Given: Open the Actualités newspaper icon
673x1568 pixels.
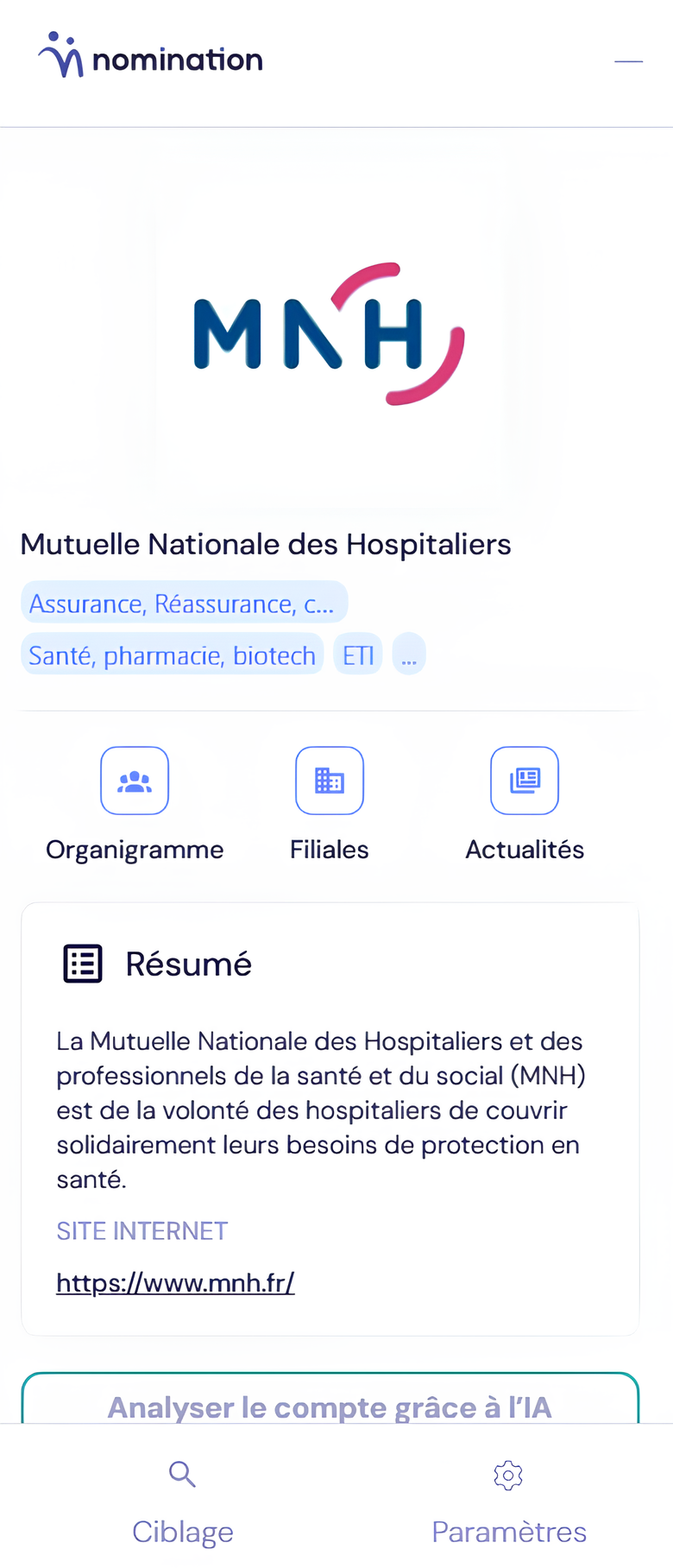Looking at the screenshot, I should point(525,781).
